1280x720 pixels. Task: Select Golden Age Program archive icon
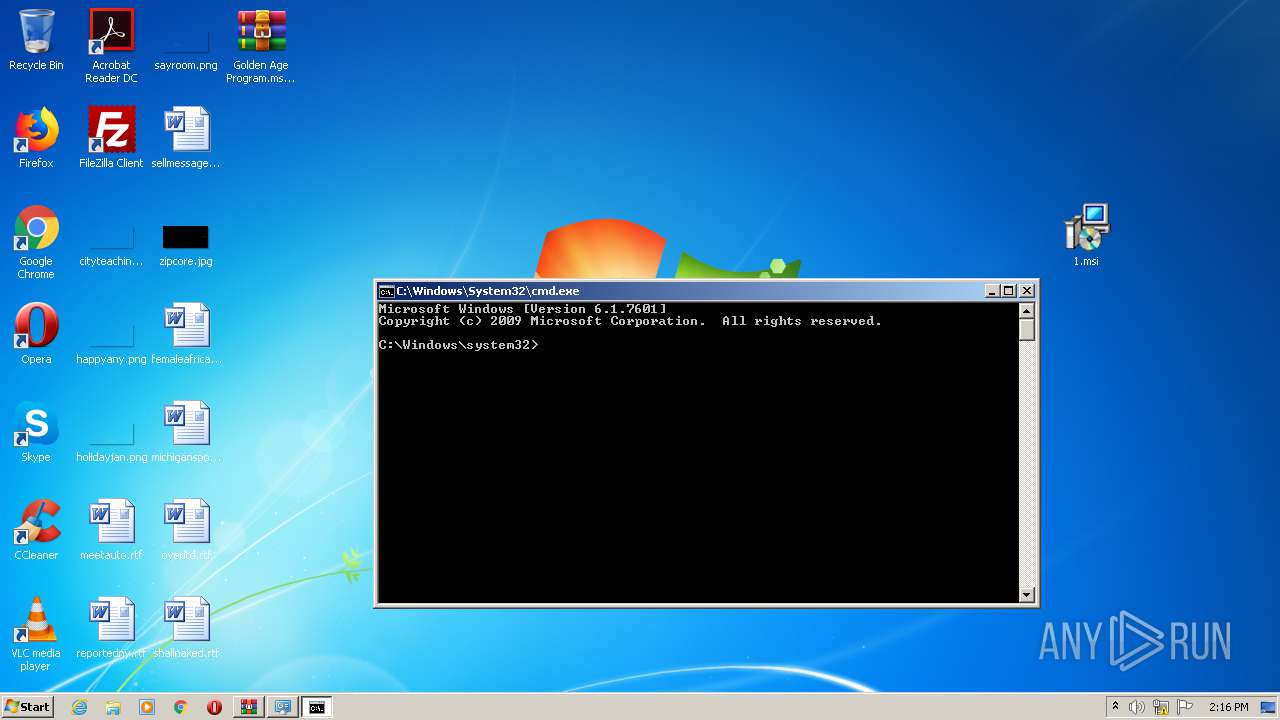click(261, 45)
